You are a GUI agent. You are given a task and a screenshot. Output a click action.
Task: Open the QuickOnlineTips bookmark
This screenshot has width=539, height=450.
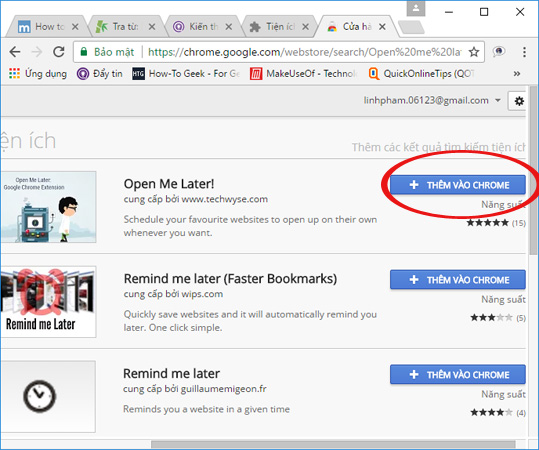pyautogui.click(x=422, y=73)
